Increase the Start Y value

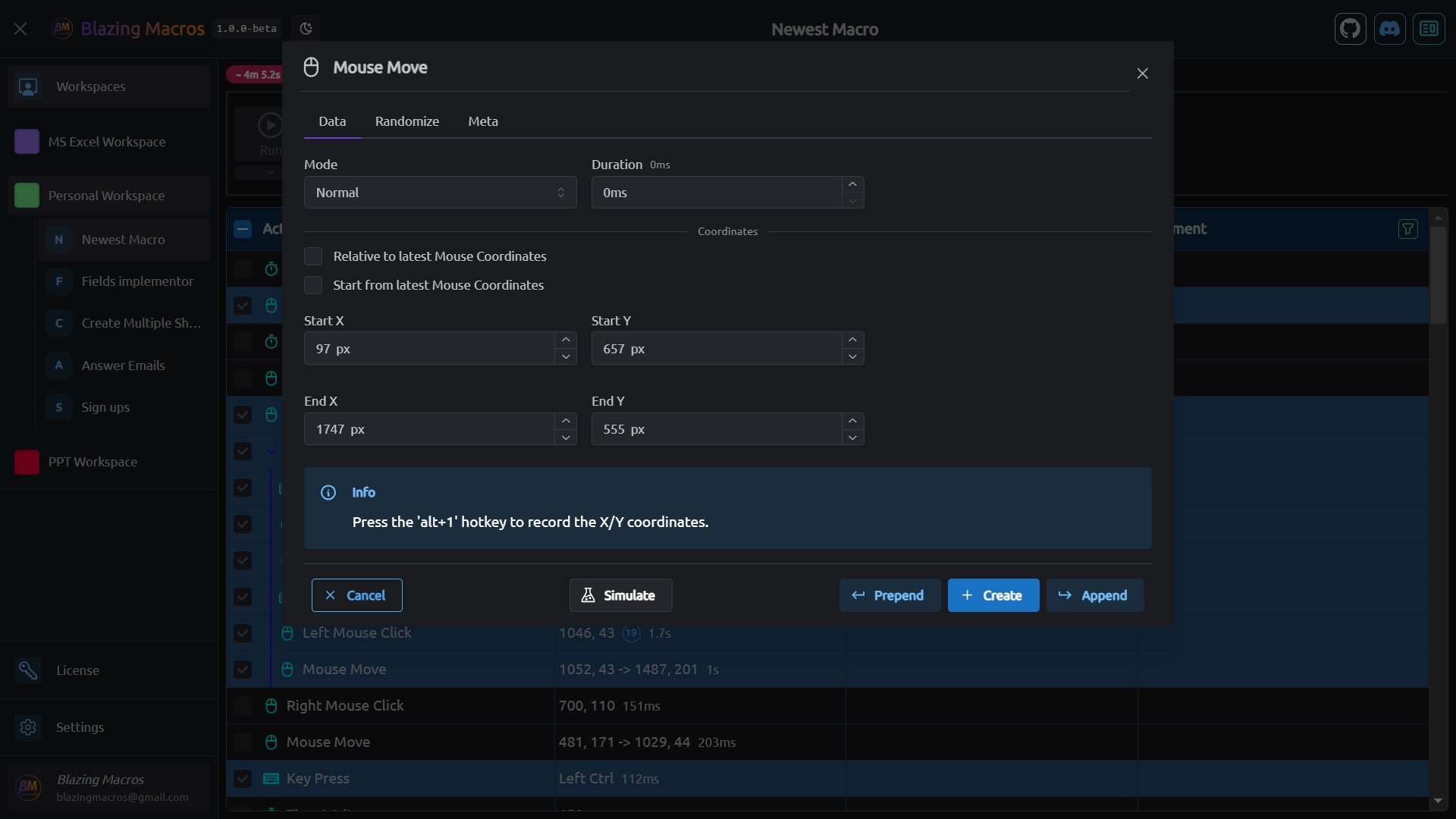(x=852, y=340)
